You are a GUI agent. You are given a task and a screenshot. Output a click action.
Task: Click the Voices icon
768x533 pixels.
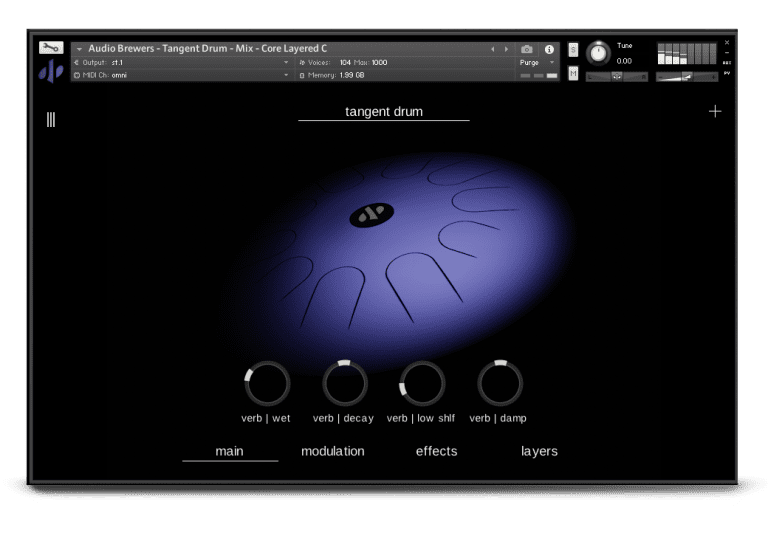(x=302, y=62)
